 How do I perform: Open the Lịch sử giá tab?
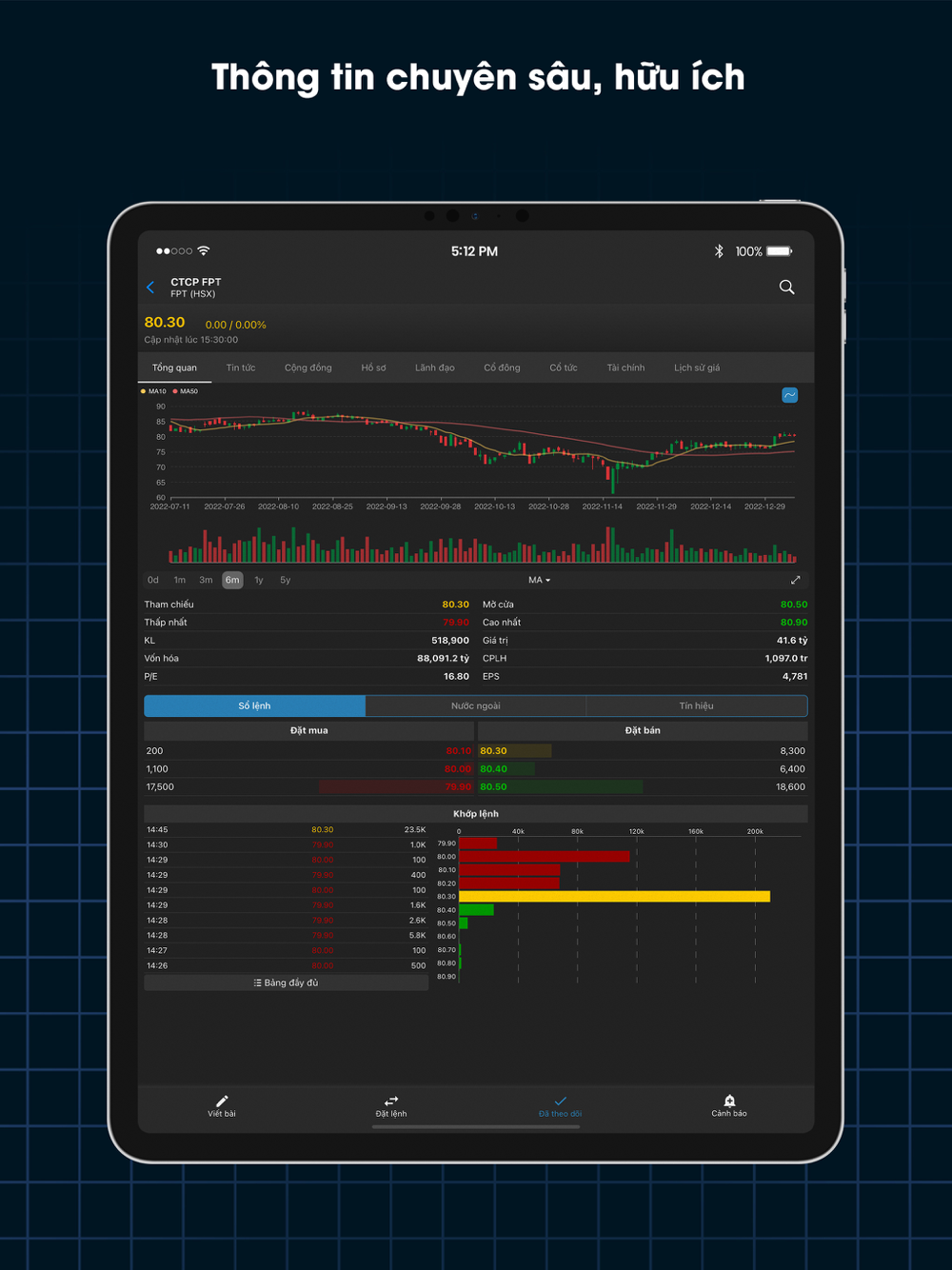pos(697,367)
